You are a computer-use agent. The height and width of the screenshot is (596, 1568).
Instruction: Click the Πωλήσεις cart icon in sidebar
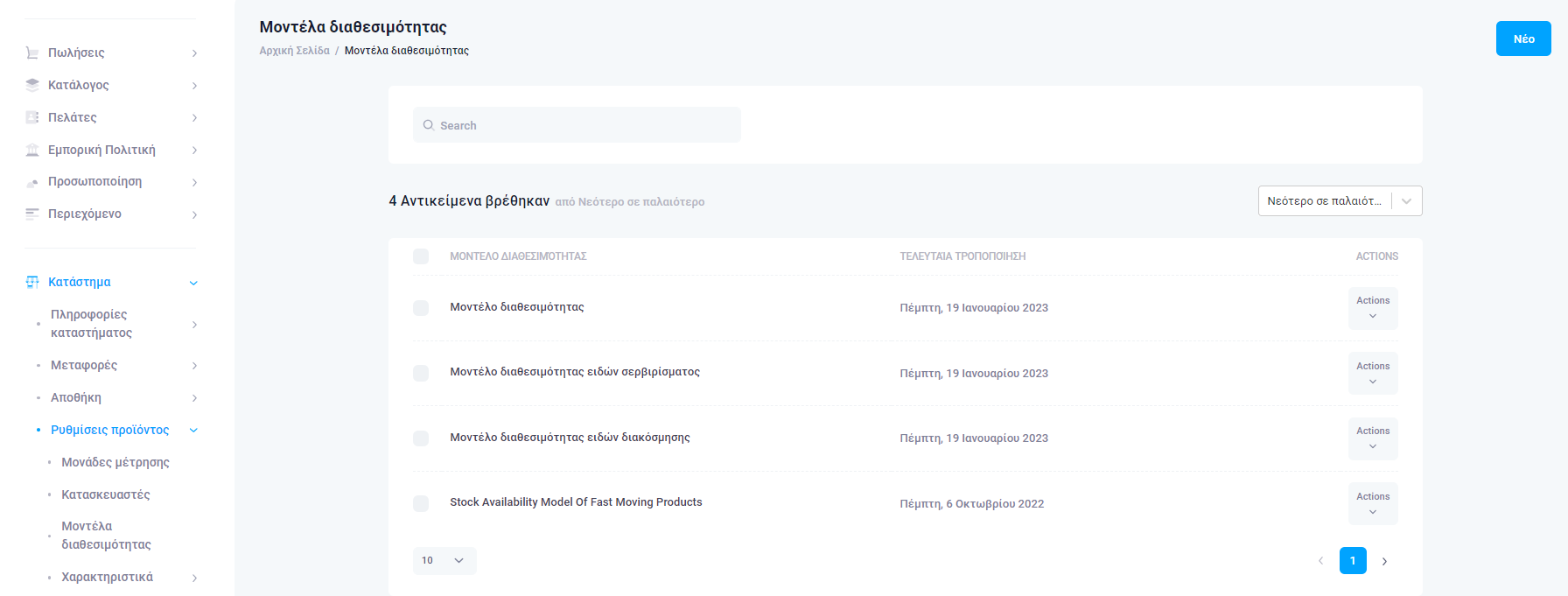(x=32, y=53)
